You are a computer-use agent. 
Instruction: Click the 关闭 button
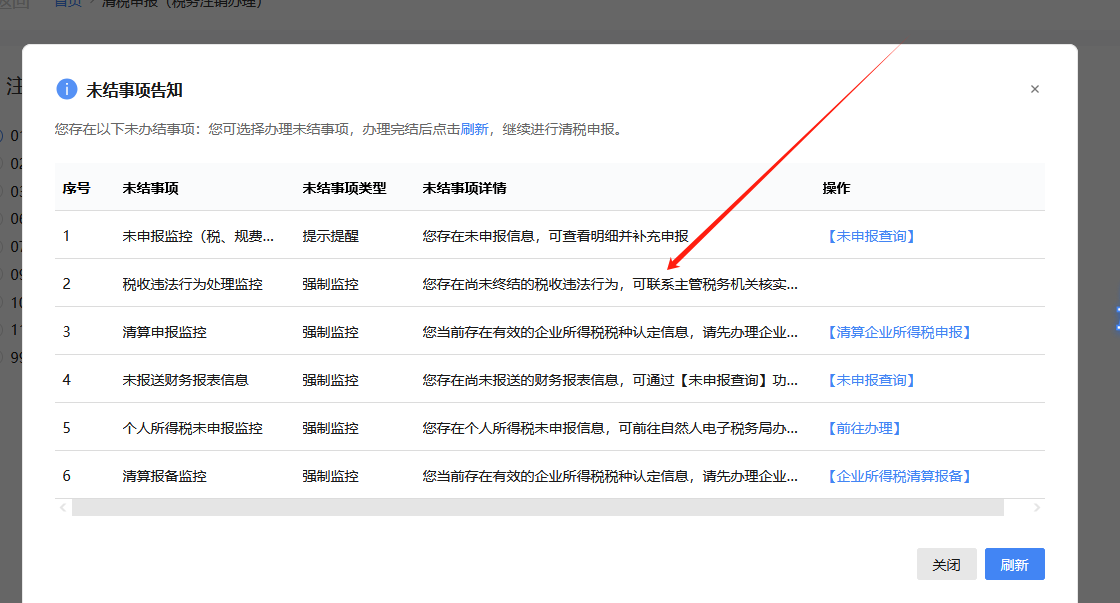tap(946, 564)
